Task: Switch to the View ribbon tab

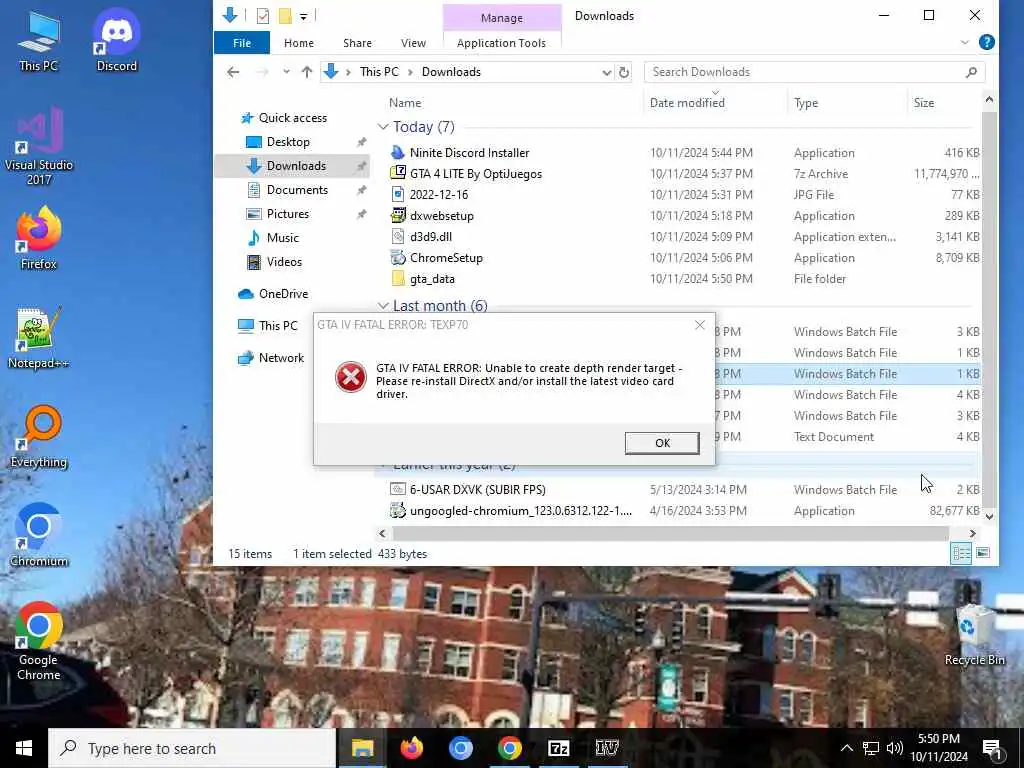Action: click(x=413, y=43)
